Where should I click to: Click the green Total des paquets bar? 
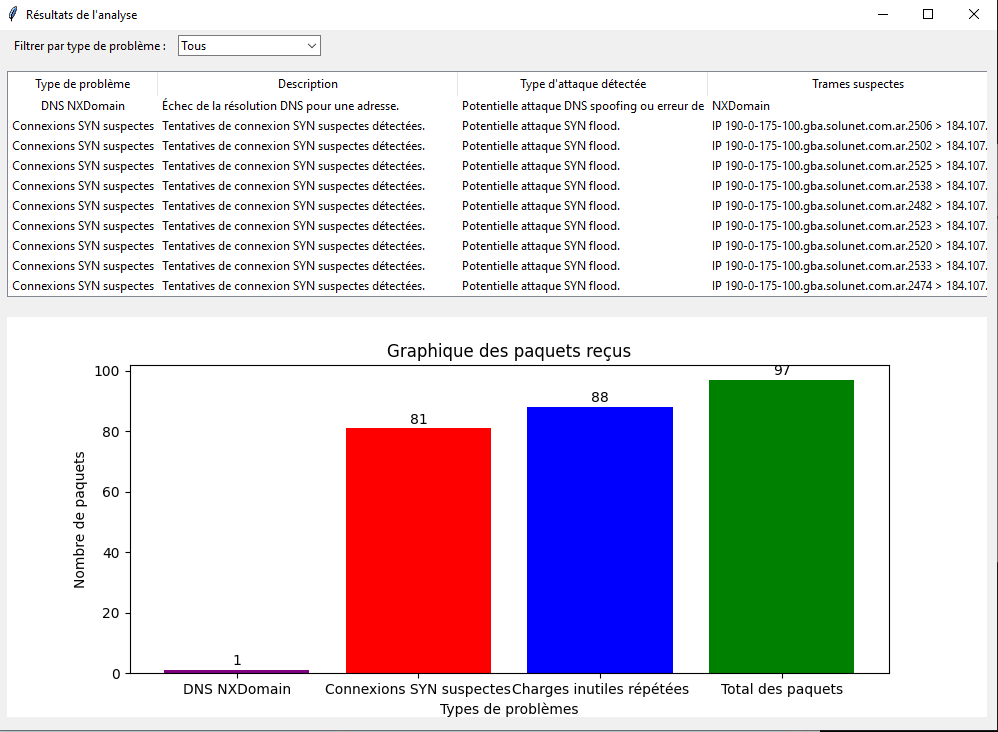782,526
